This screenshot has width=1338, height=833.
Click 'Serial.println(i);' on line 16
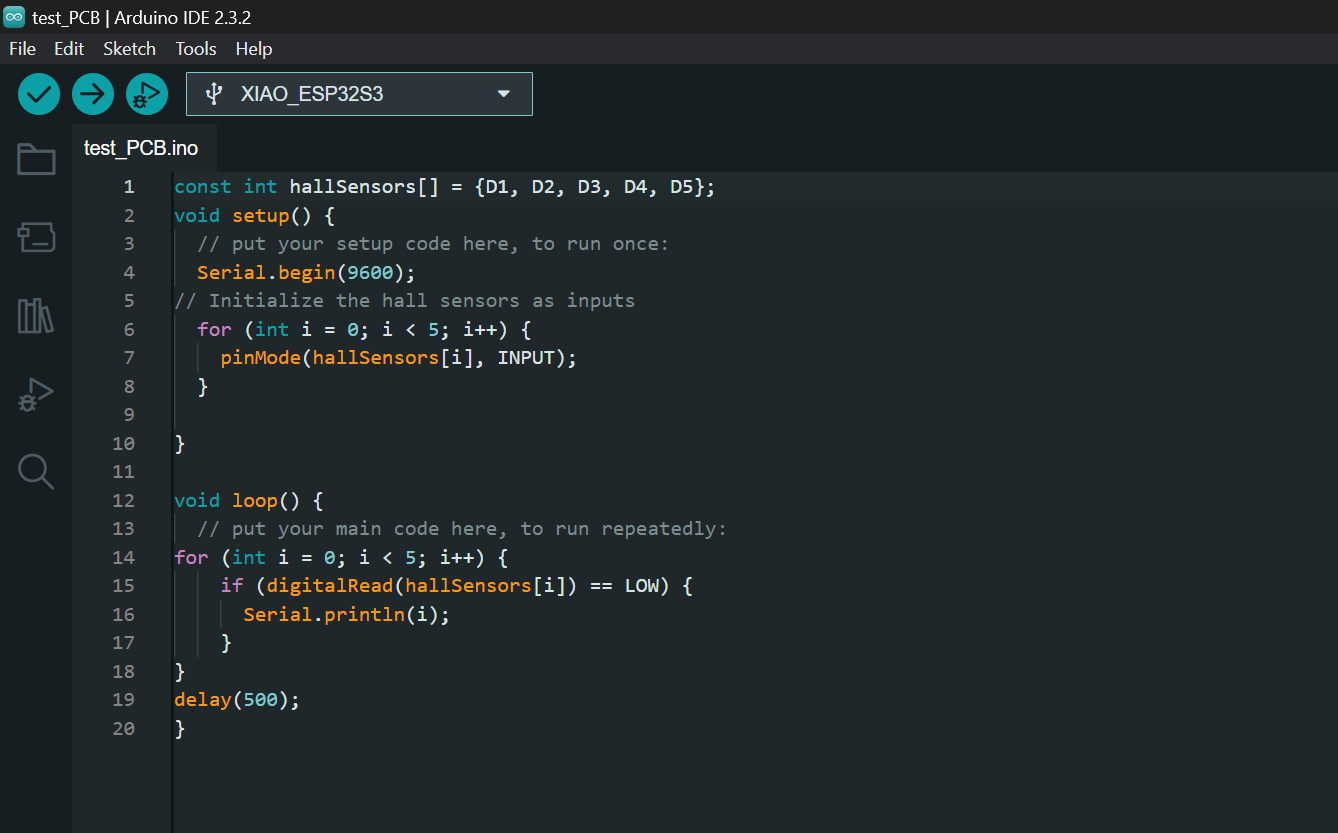(347, 615)
